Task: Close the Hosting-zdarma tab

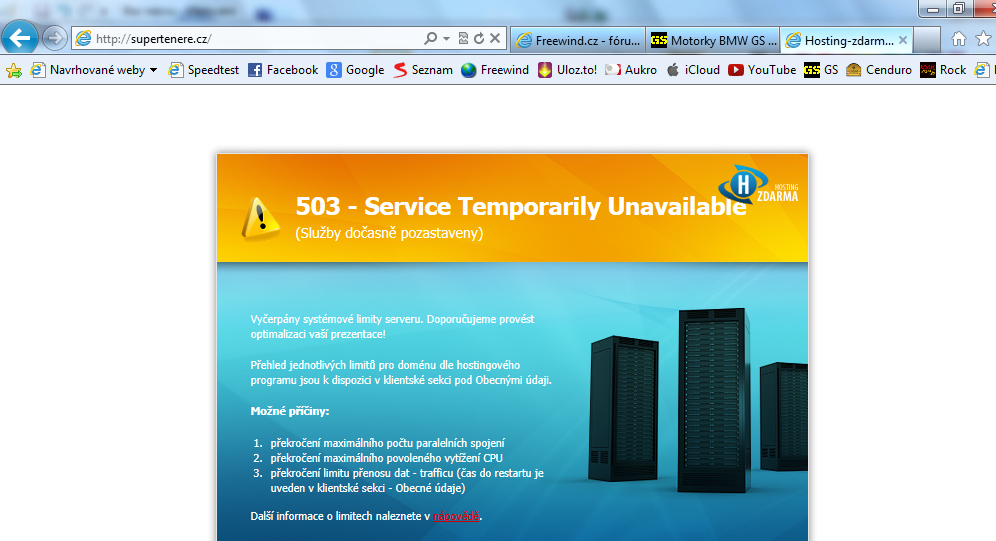Action: [903, 40]
